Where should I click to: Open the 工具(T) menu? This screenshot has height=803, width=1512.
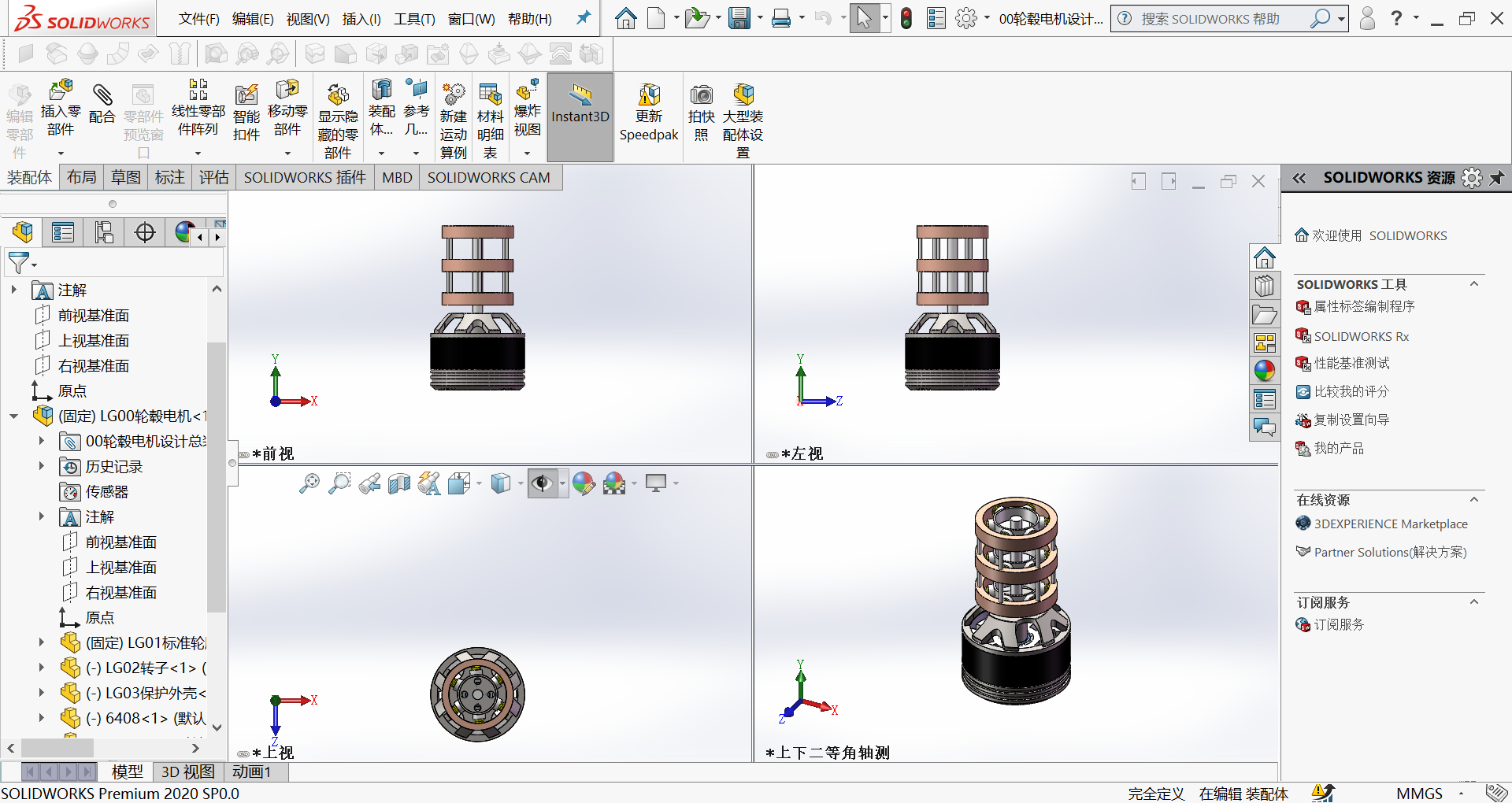414,19
